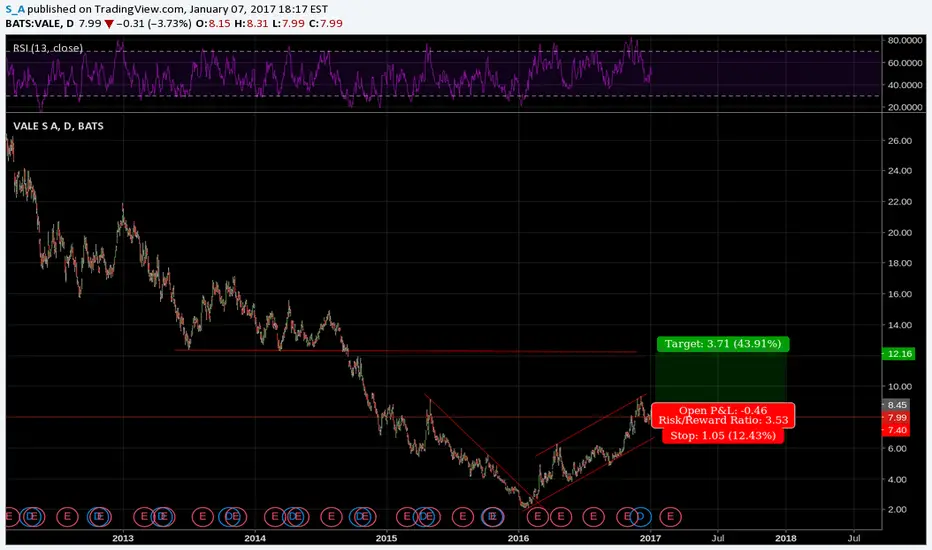Screen dimensions: 932x550
Task: Click the earnings E marker directly above the 2016 label
Action: [537, 517]
